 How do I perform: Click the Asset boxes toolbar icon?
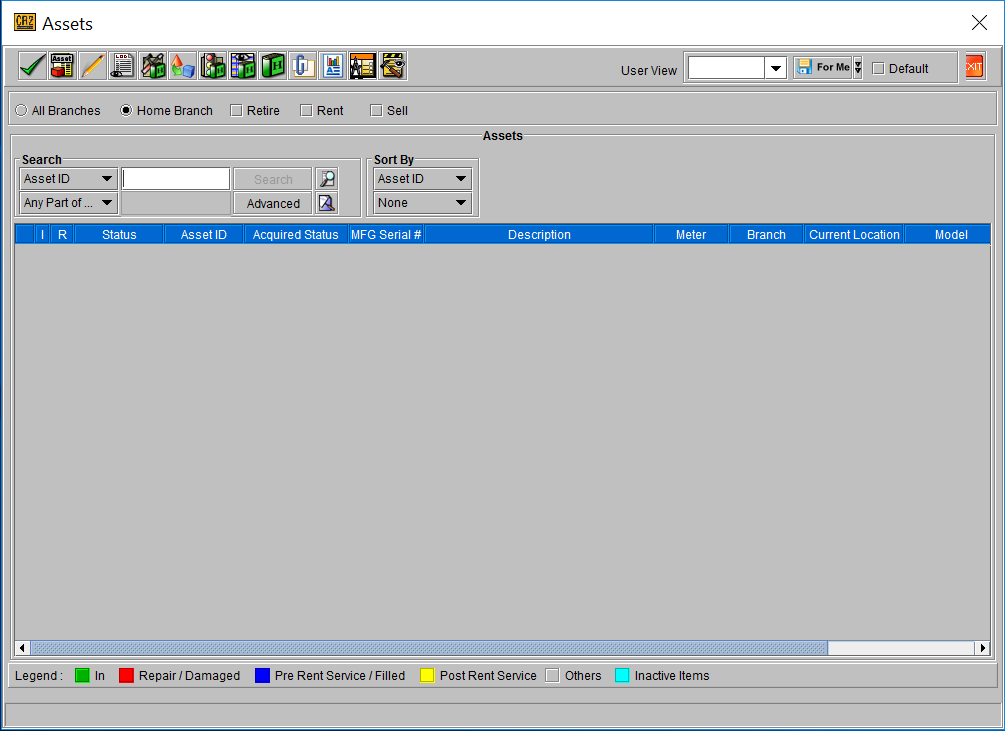(x=62, y=66)
